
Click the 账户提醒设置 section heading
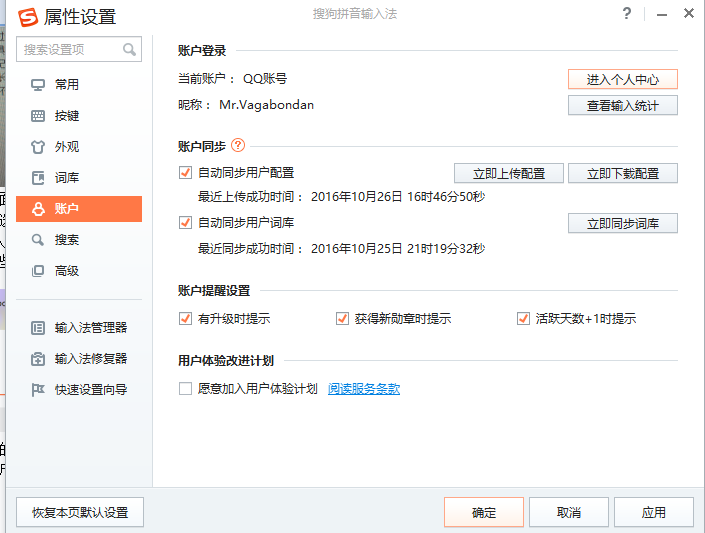point(214,291)
